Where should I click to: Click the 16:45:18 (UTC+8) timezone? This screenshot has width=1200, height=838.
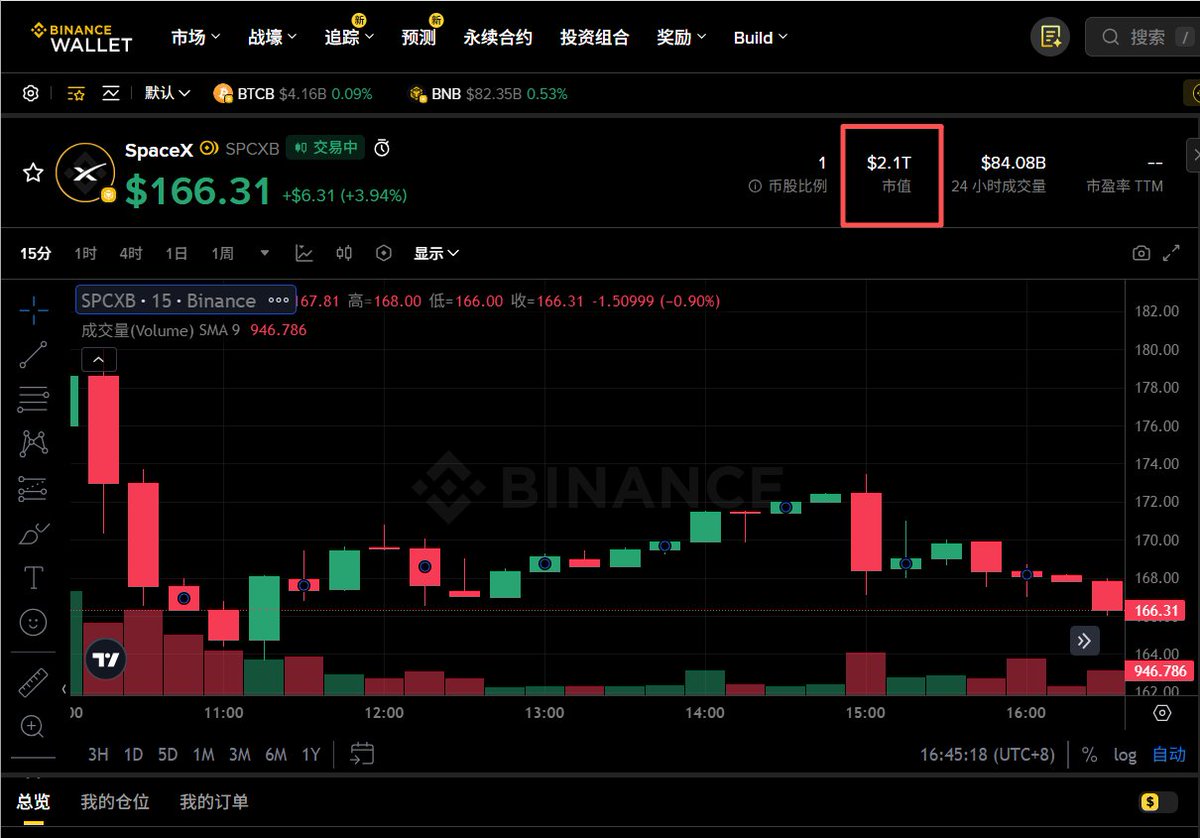pyautogui.click(x=987, y=755)
